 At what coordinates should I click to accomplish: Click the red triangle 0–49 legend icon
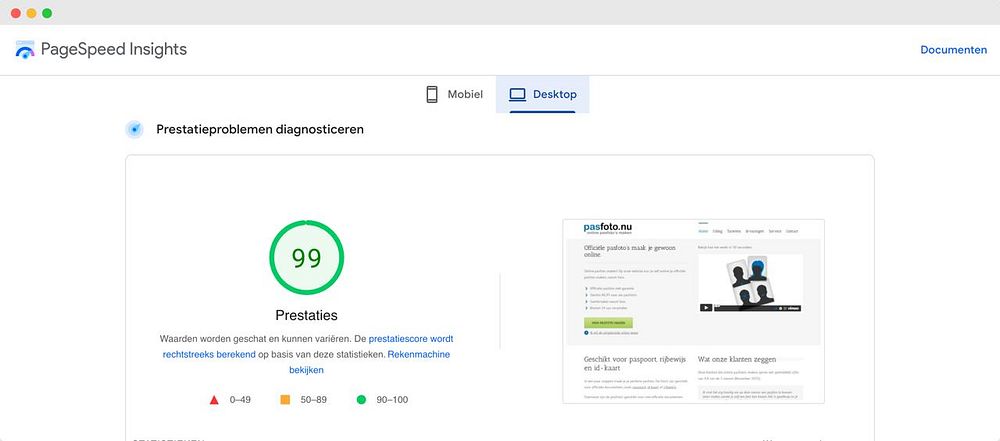tap(214, 400)
